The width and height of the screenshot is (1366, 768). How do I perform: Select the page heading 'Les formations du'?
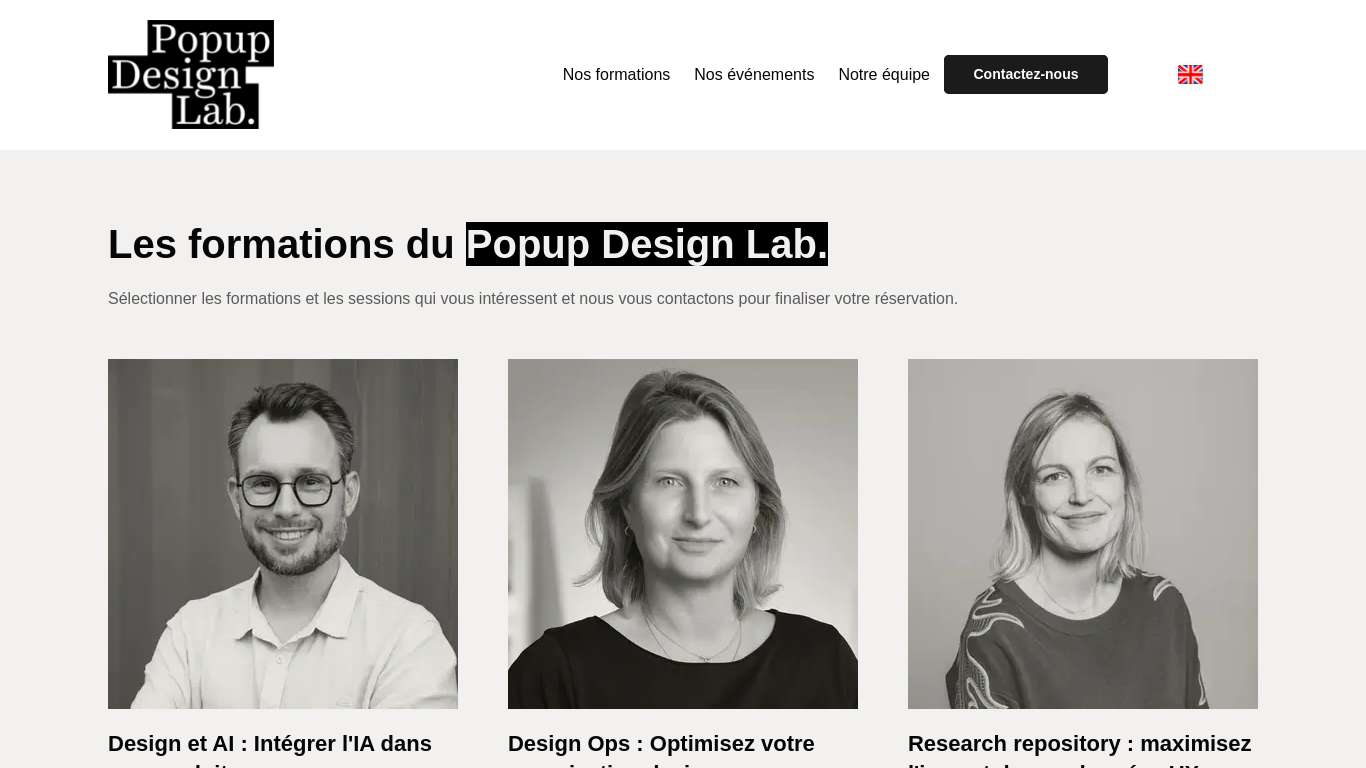(280, 244)
